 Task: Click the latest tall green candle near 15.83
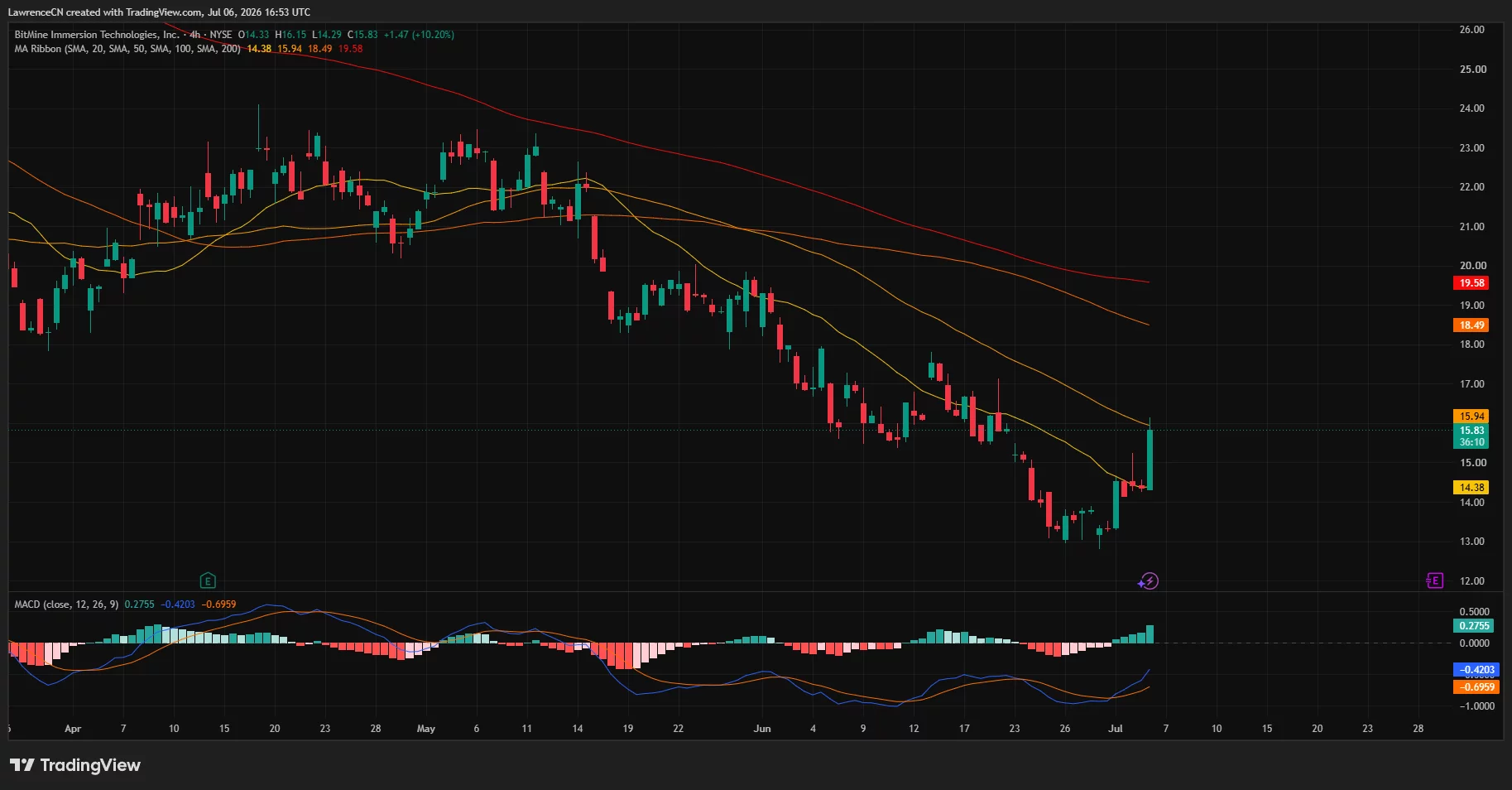pyautogui.click(x=1150, y=459)
